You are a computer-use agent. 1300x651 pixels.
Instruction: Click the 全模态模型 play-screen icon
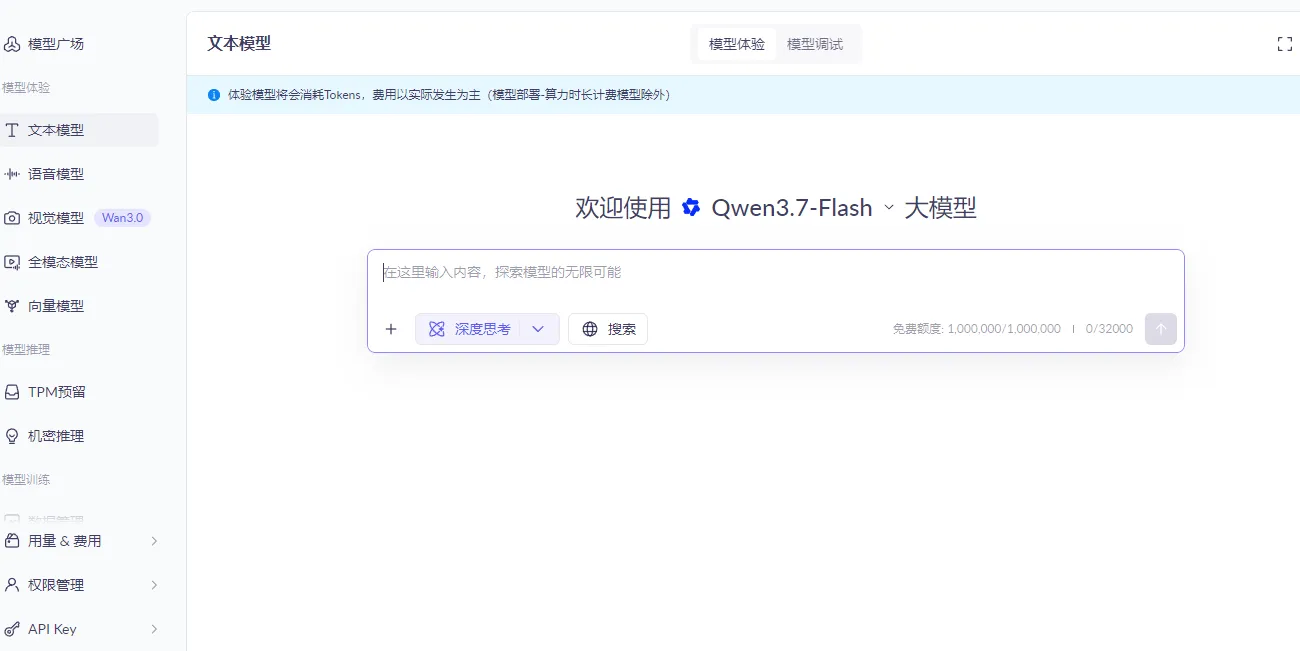click(x=12, y=262)
